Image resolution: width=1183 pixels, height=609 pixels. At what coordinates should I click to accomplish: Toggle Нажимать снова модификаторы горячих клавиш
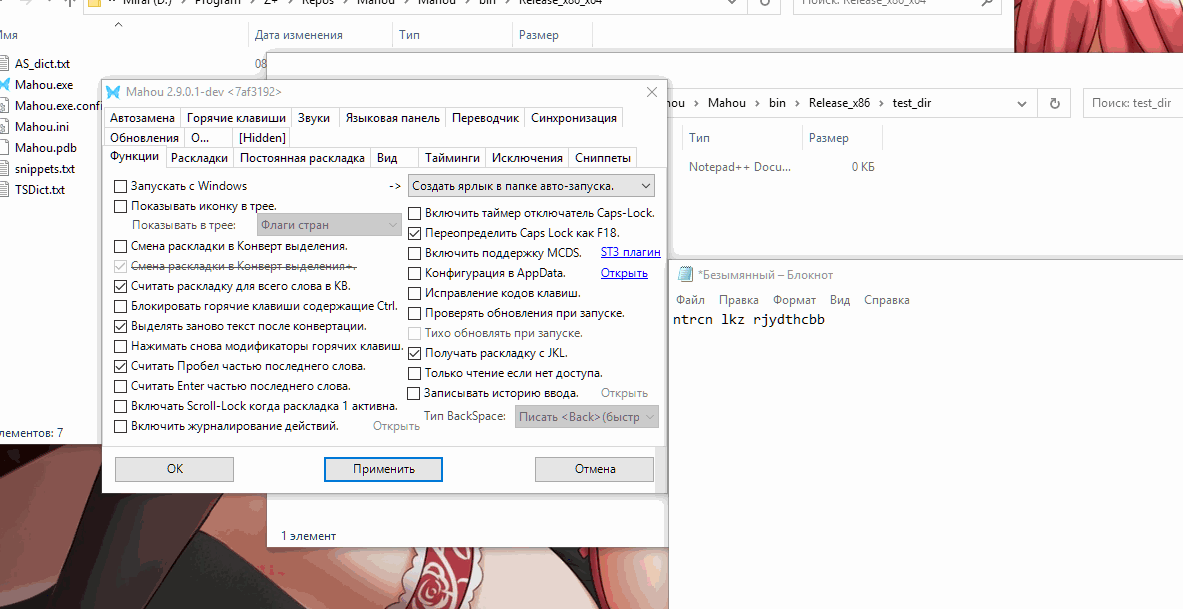click(x=120, y=346)
